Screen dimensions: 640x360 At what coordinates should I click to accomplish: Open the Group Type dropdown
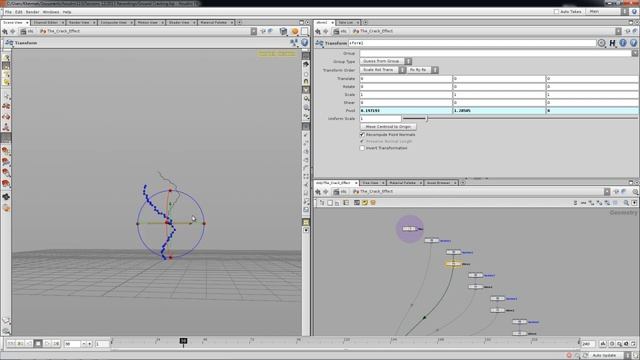click(x=386, y=61)
